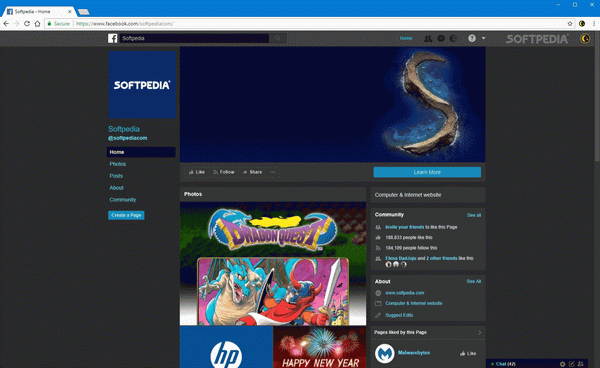Image resolution: width=600 pixels, height=368 pixels.
Task: Toggle Like on the Softpedia page
Action: click(x=197, y=172)
